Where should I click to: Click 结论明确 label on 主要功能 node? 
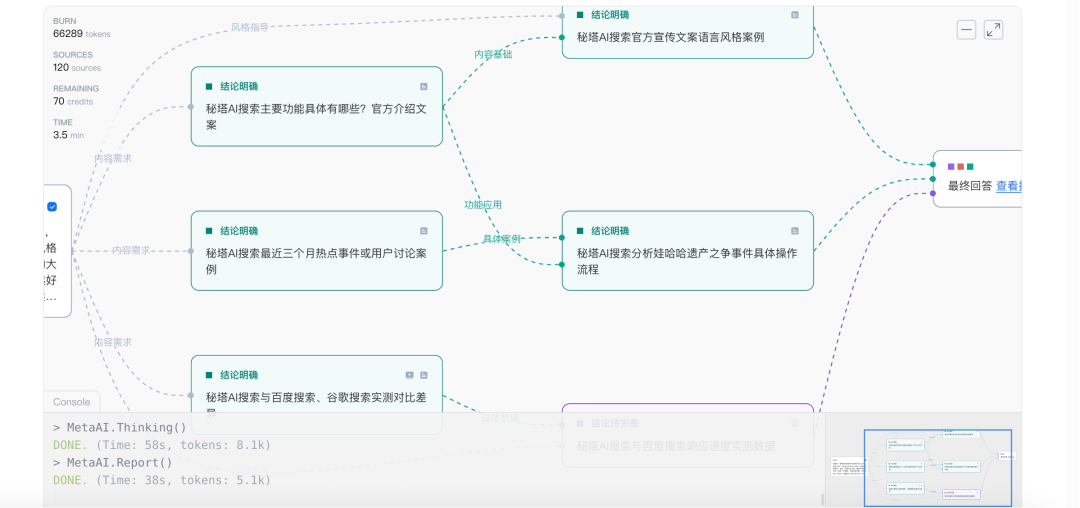coord(239,87)
